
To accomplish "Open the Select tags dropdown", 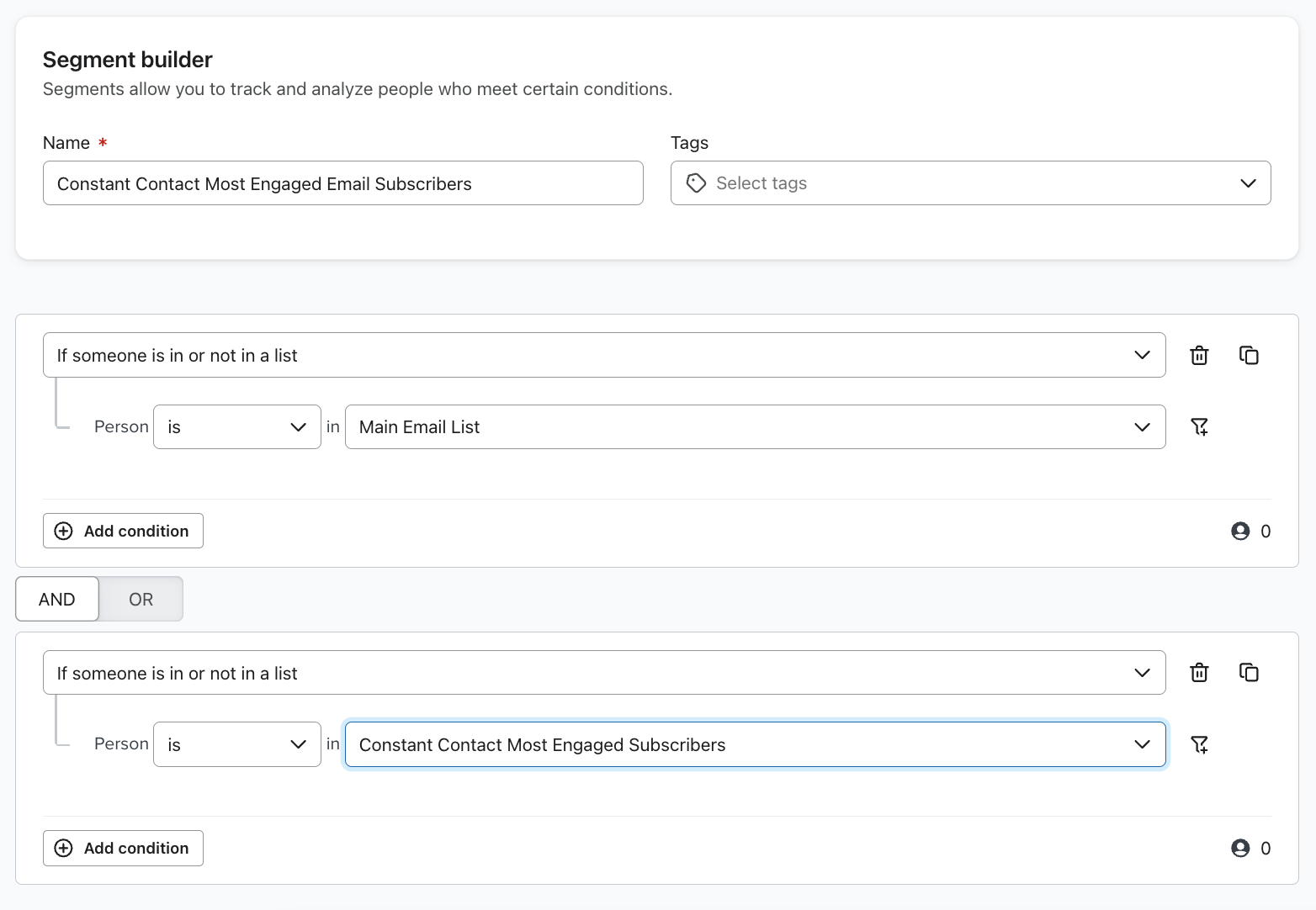I will point(970,183).
